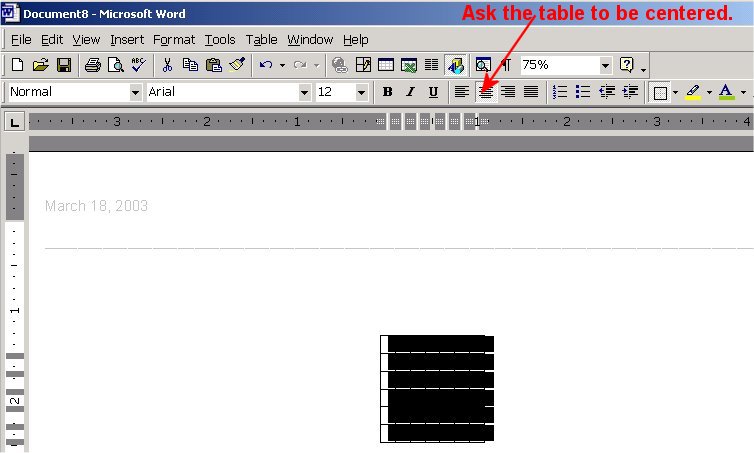The image size is (754, 453).
Task: Open the Table menu
Action: (261, 39)
